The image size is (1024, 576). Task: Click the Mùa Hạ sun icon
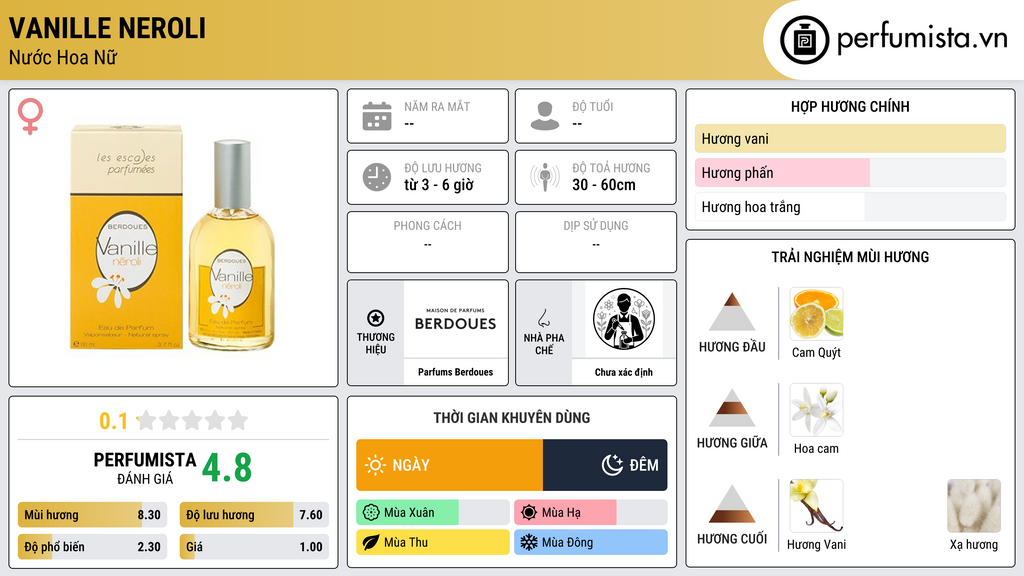(x=529, y=513)
